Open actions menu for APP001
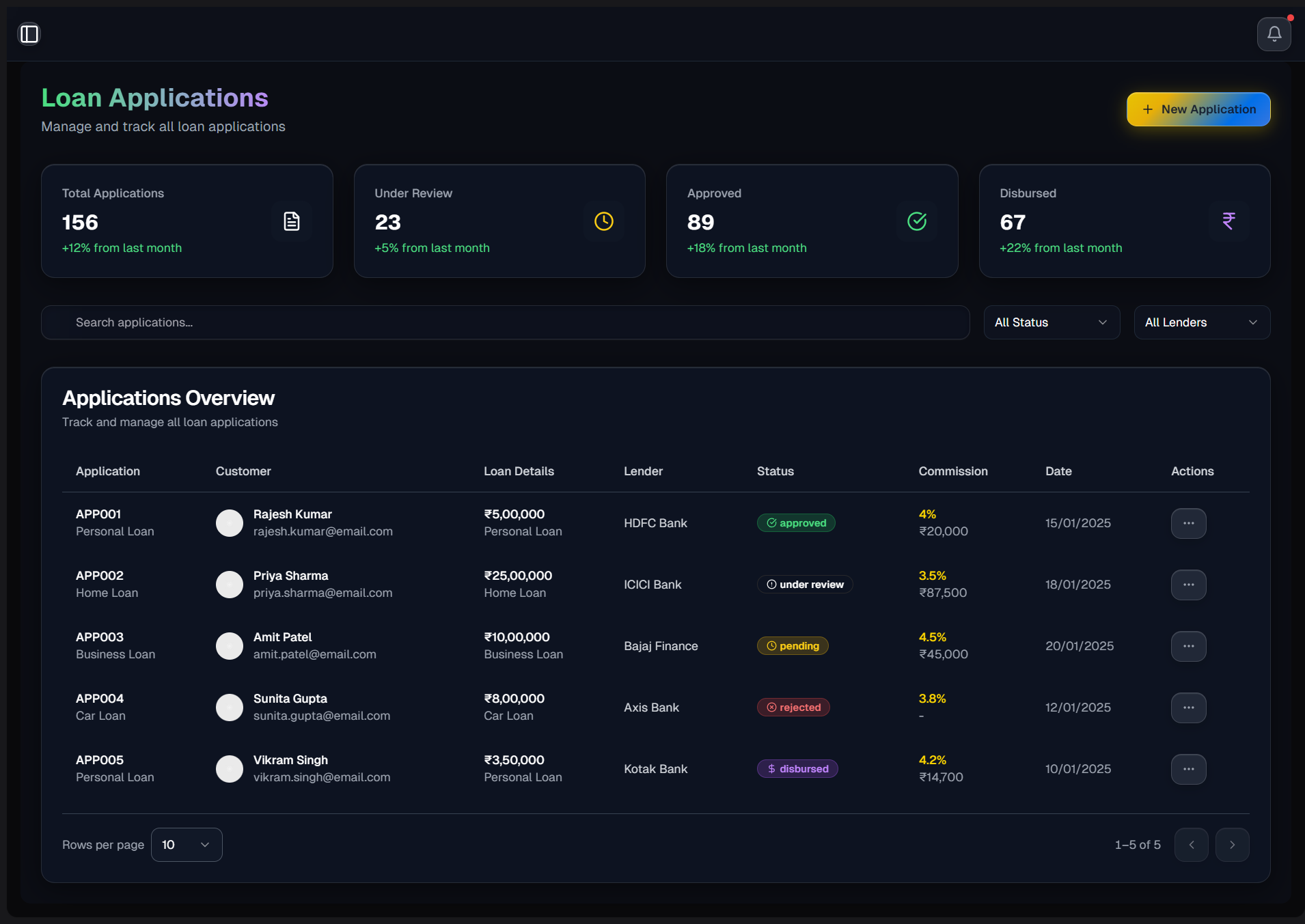Image resolution: width=1305 pixels, height=924 pixels. (x=1189, y=523)
